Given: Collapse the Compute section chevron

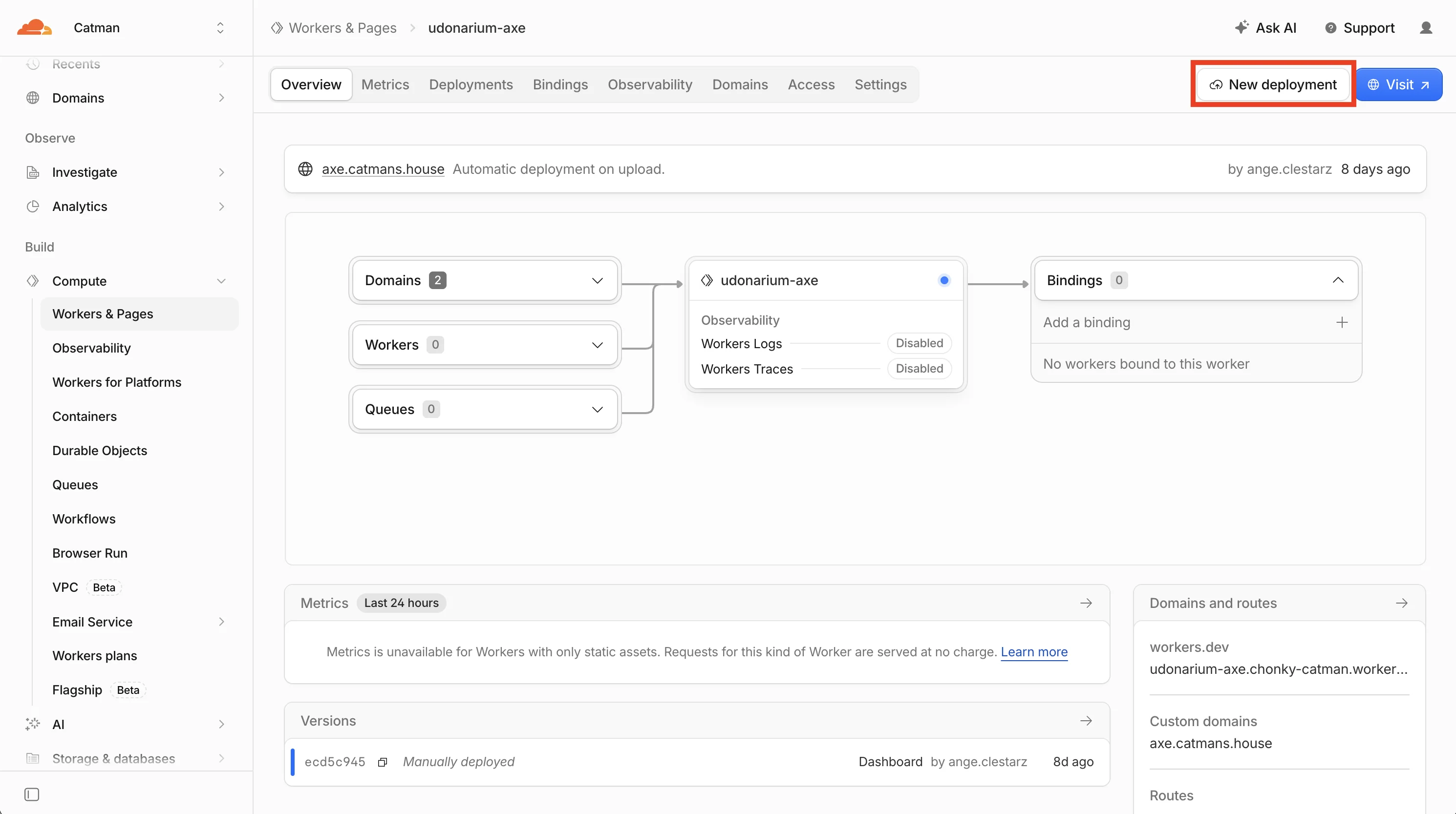Looking at the screenshot, I should point(221,281).
